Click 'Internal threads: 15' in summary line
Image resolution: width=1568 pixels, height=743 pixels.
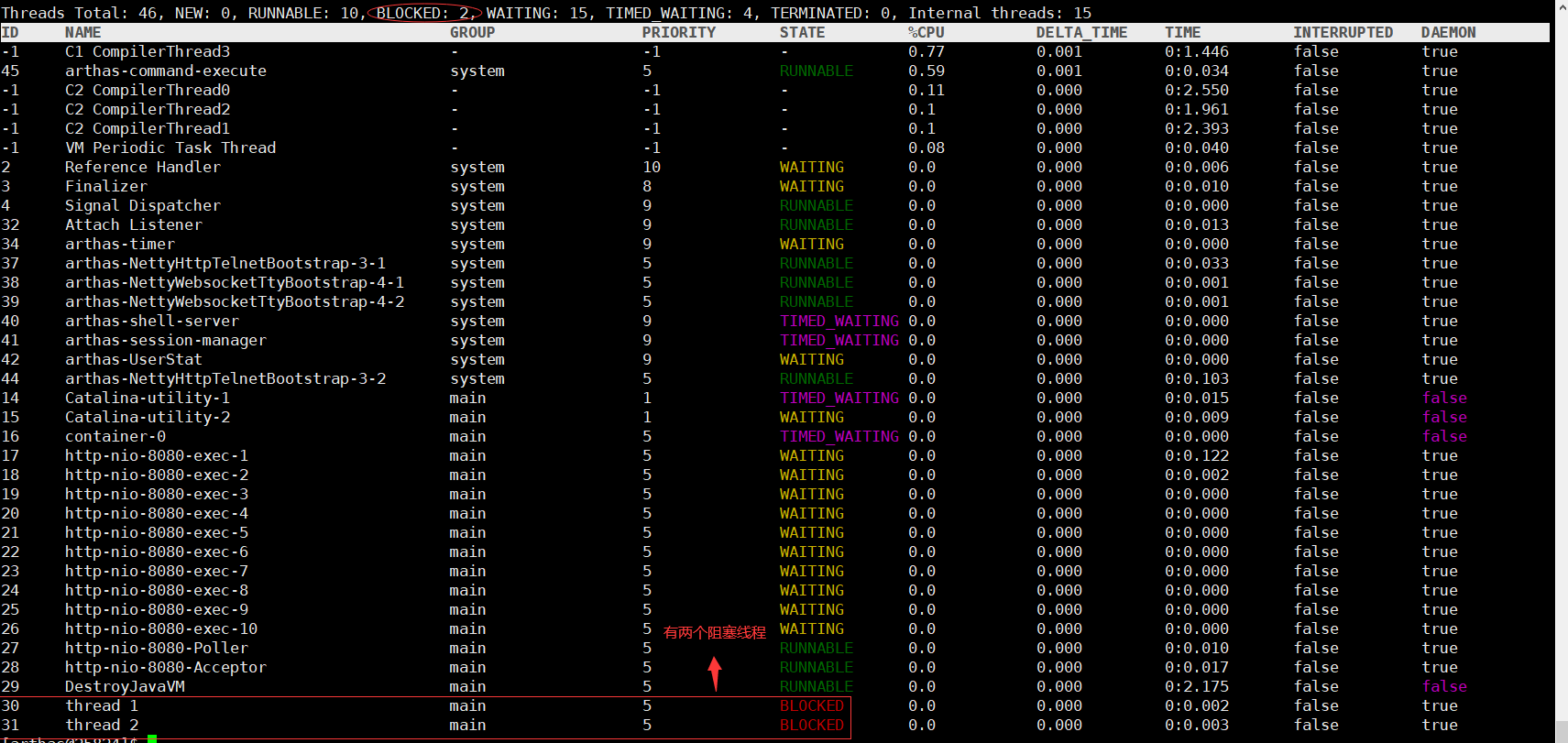[x=1000, y=13]
